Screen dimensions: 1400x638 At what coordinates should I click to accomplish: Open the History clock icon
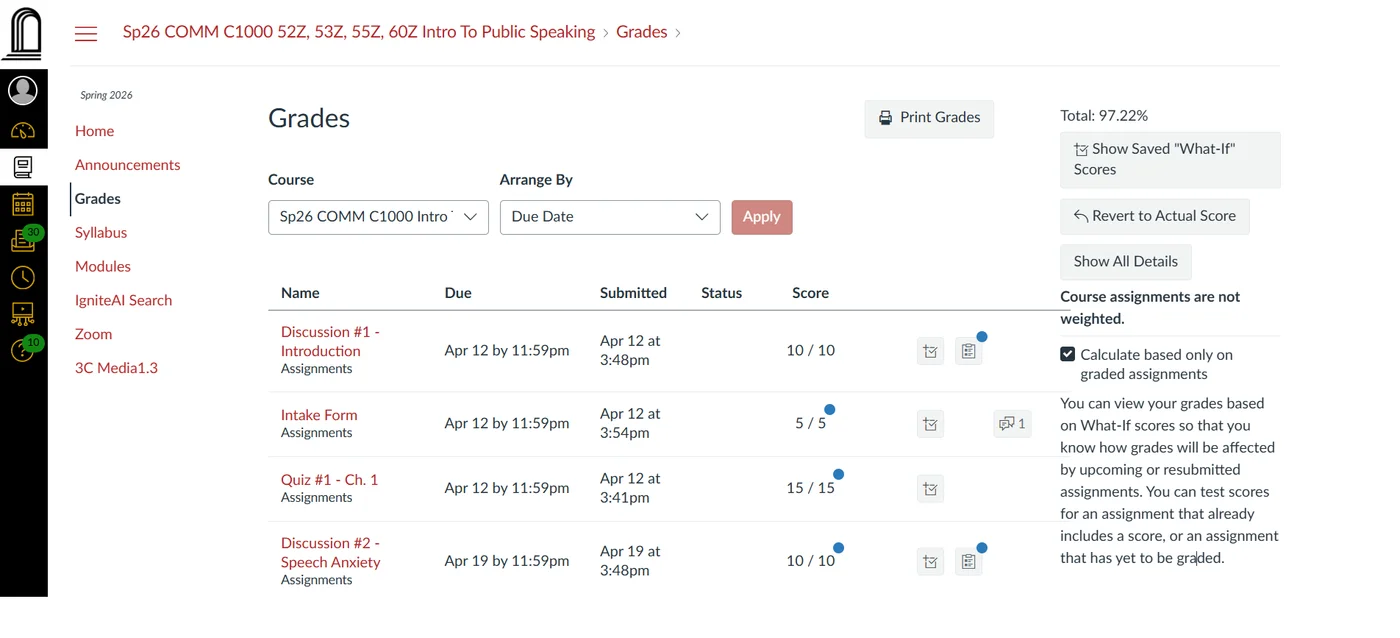point(23,277)
